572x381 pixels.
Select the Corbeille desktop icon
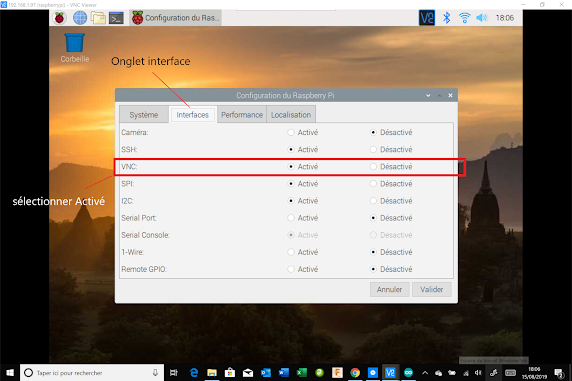coord(74,48)
